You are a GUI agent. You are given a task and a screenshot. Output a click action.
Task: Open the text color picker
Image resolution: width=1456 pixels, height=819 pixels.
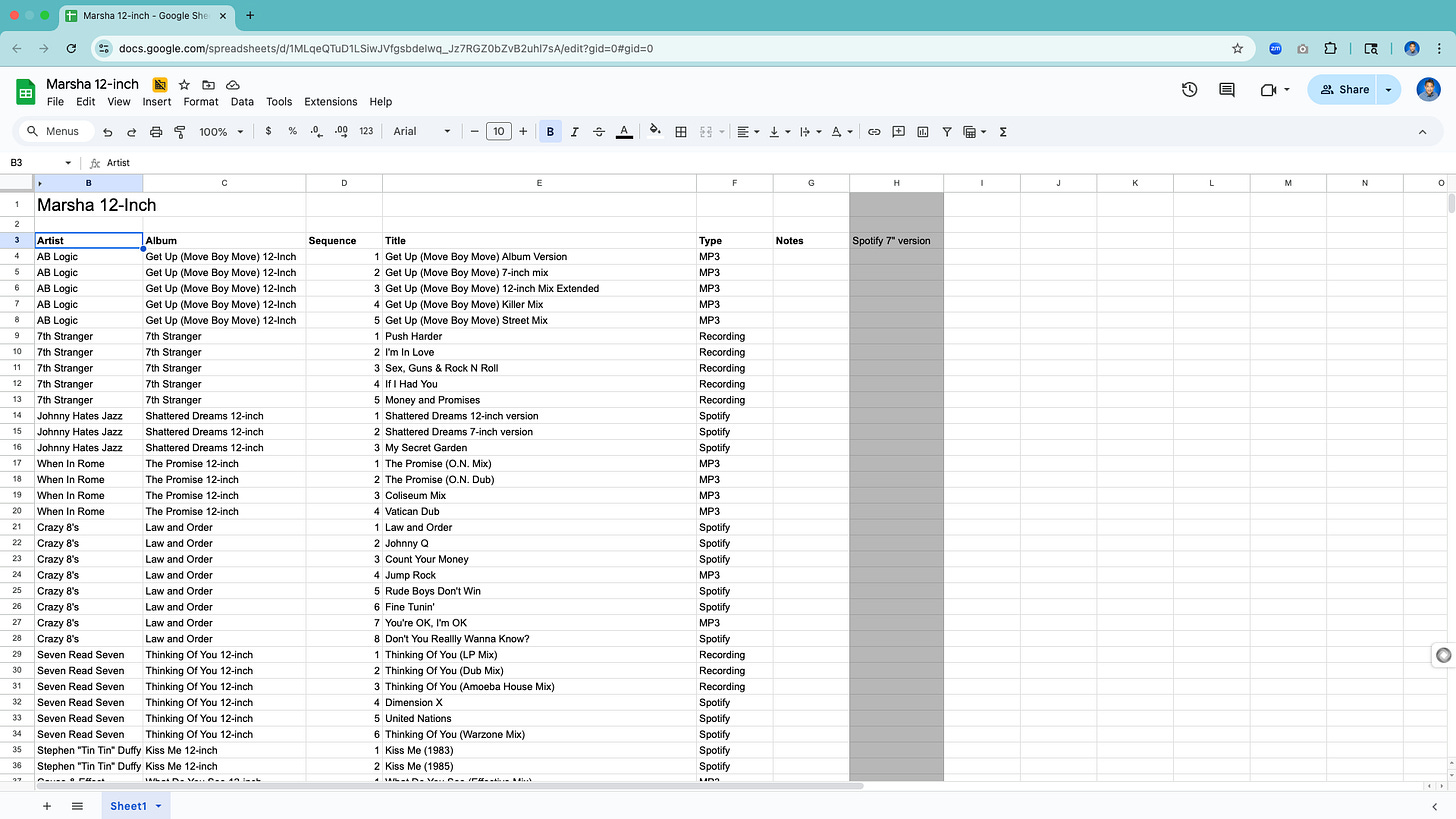[624, 131]
